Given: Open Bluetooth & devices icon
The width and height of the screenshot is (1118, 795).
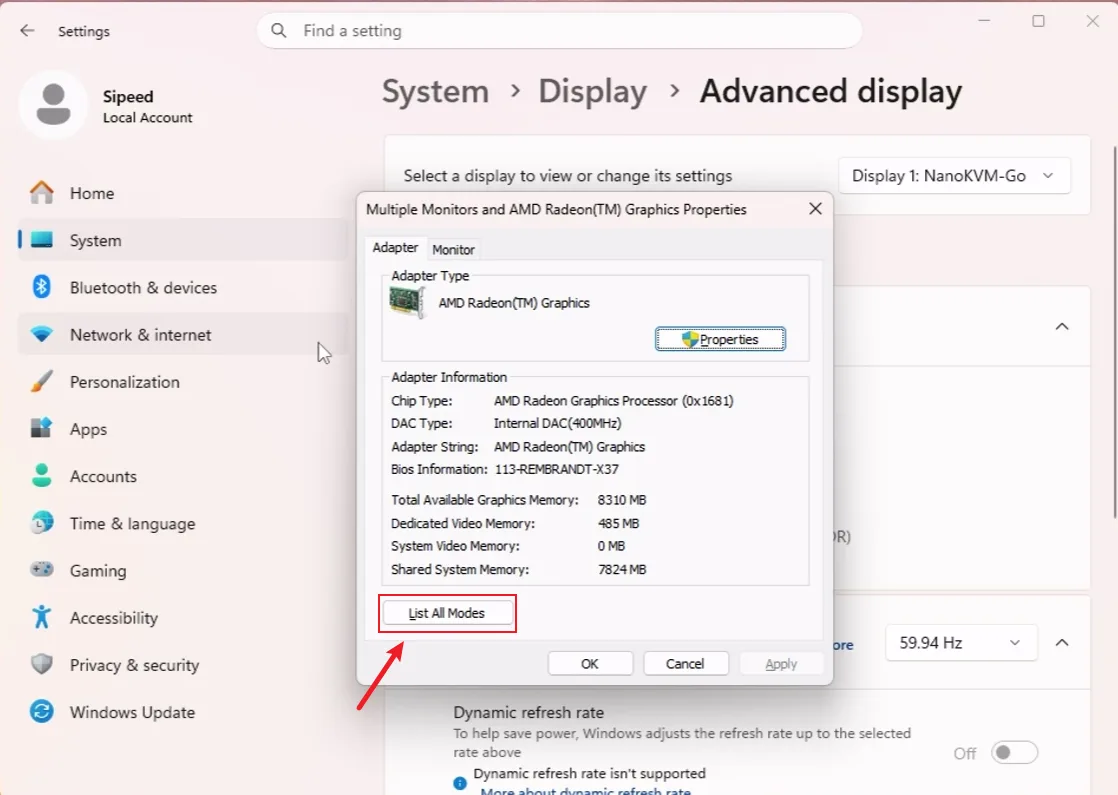Looking at the screenshot, I should [x=41, y=287].
